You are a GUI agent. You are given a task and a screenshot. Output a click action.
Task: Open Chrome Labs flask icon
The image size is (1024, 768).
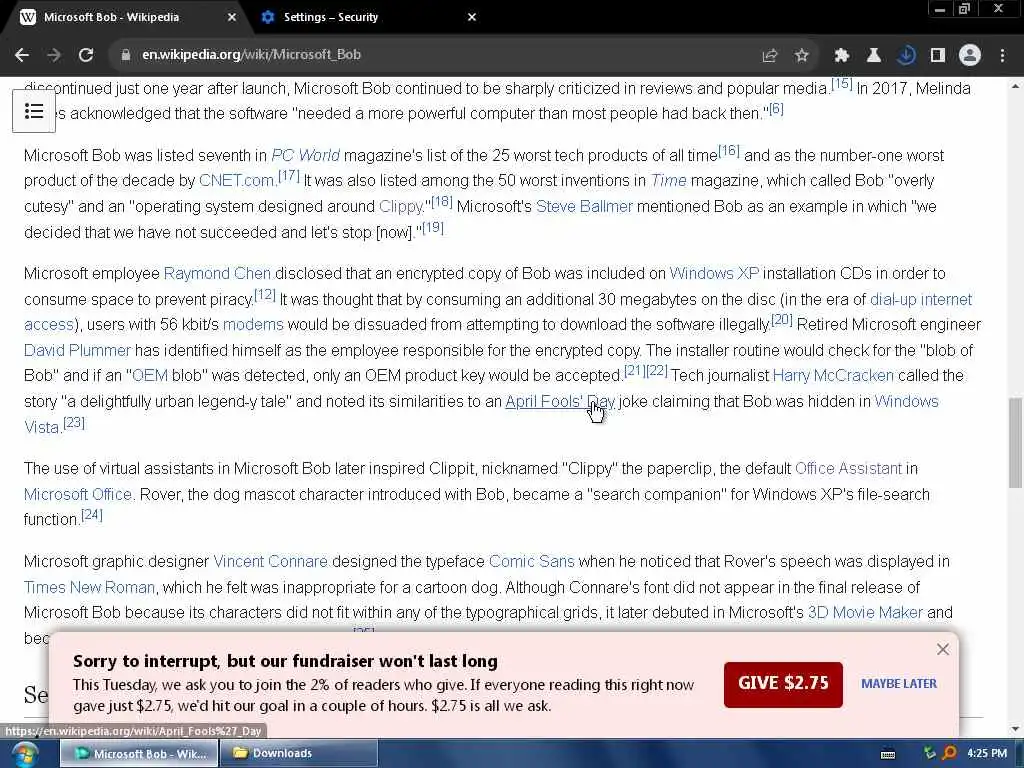874,56
